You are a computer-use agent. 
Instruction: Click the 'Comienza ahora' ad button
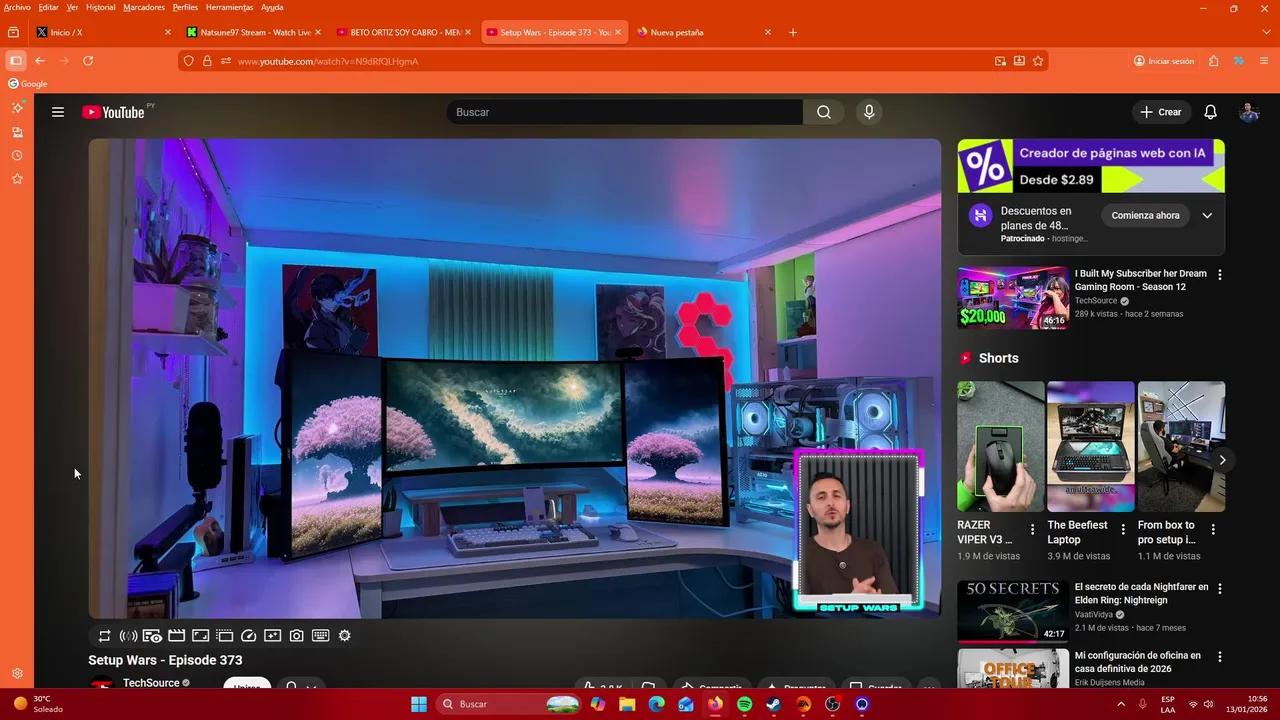(x=1145, y=215)
